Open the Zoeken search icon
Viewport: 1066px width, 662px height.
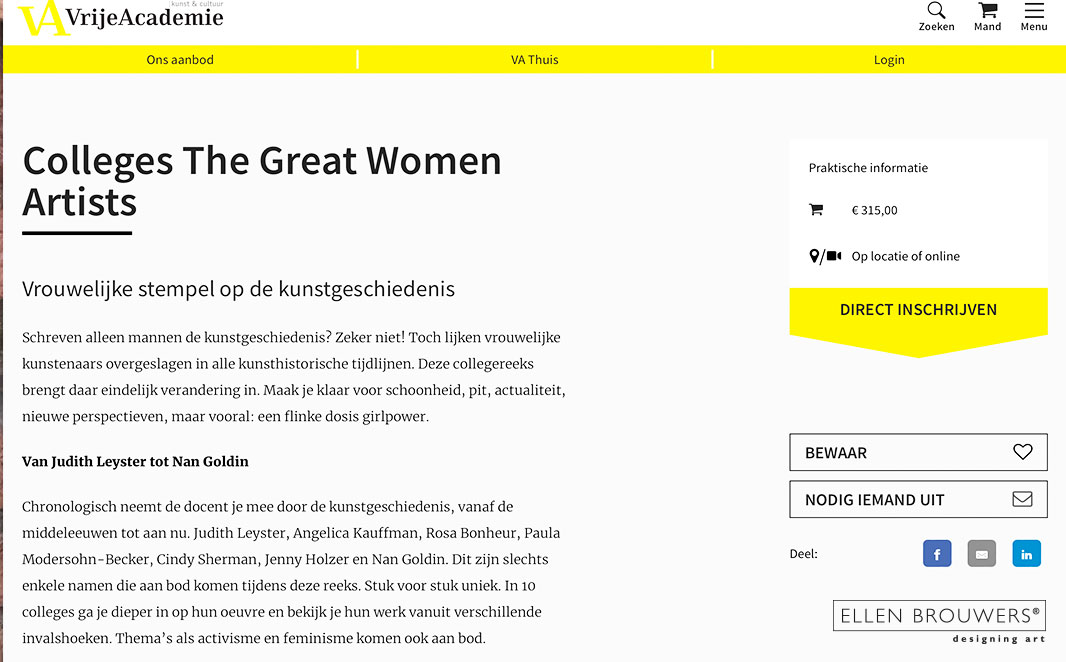click(x=936, y=12)
